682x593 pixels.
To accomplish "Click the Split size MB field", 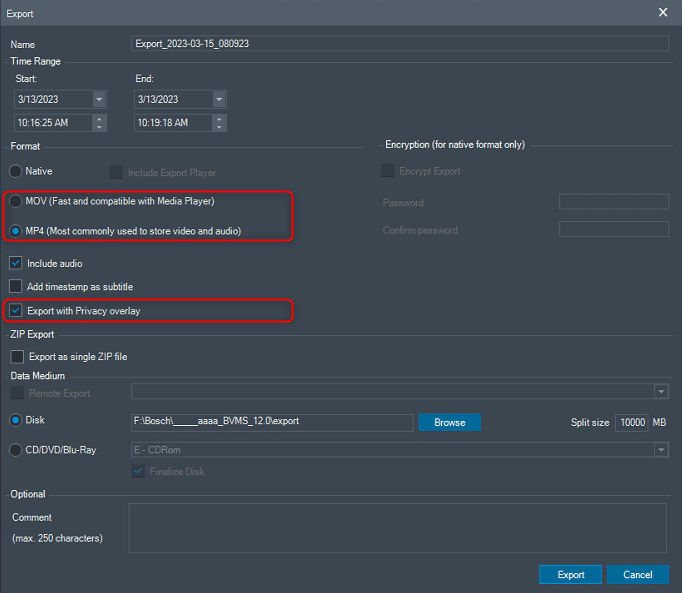I will (631, 422).
